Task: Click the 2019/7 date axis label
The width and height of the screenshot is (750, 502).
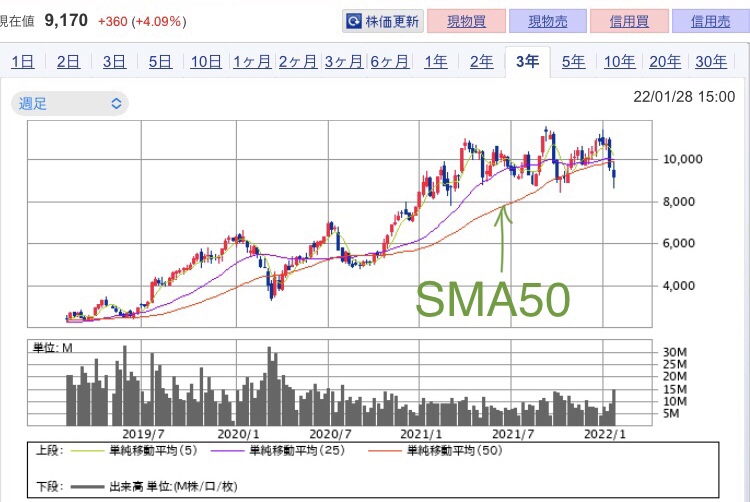Action: point(143,434)
